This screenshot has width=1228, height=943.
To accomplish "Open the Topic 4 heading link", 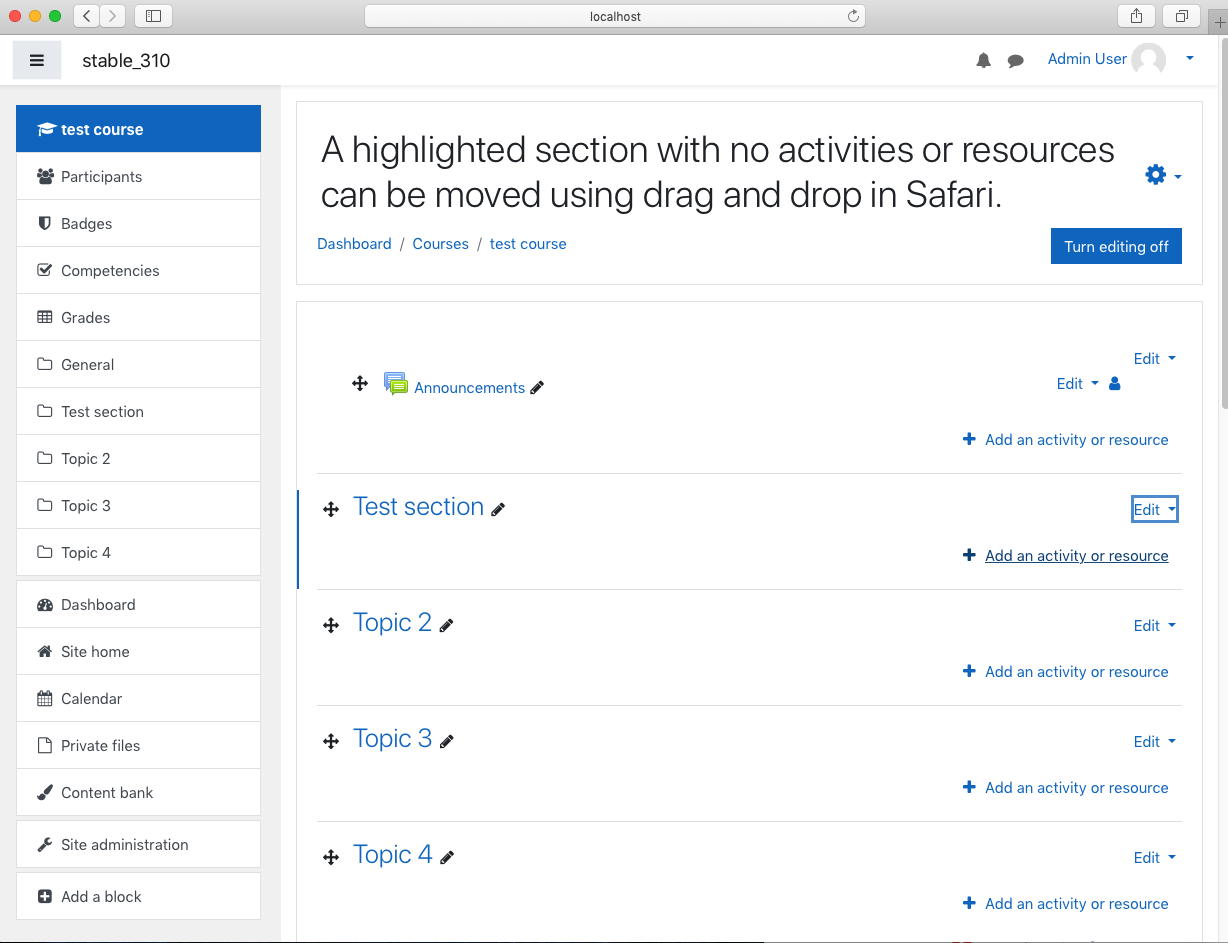I will pyautogui.click(x=392, y=855).
